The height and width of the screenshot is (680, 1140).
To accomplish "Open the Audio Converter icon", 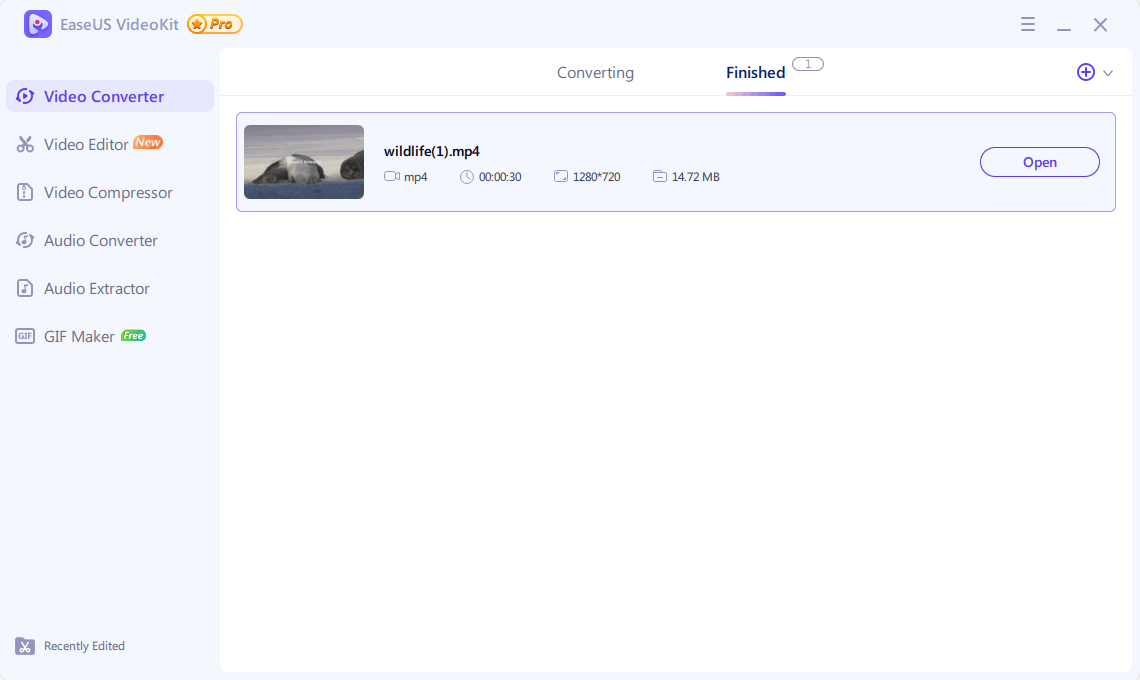I will coord(25,241).
